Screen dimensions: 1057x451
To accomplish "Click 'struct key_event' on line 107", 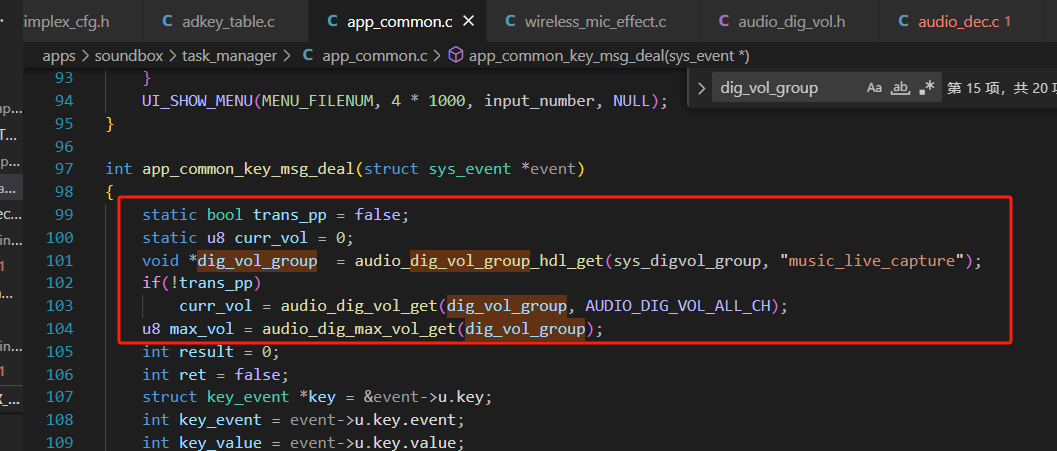I will [x=215, y=397].
